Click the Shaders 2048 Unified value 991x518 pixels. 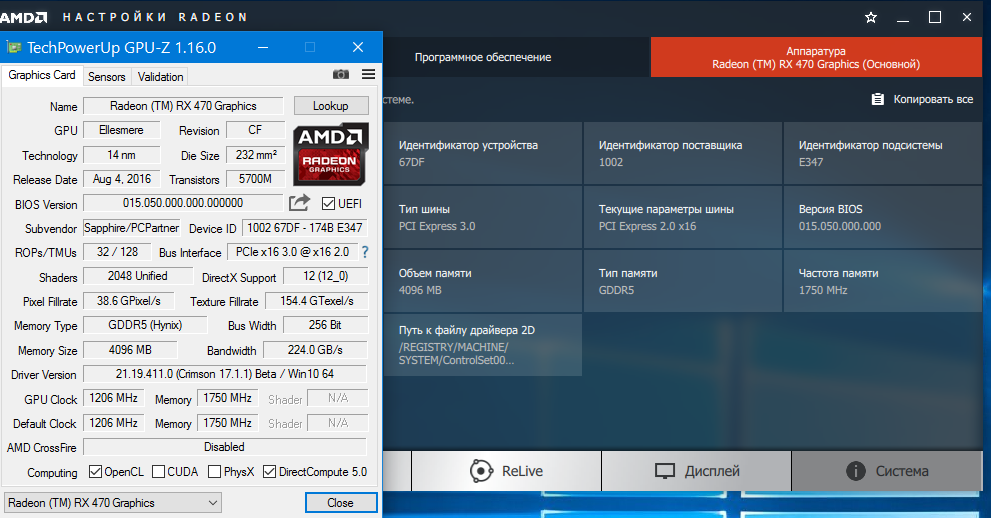[137, 276]
